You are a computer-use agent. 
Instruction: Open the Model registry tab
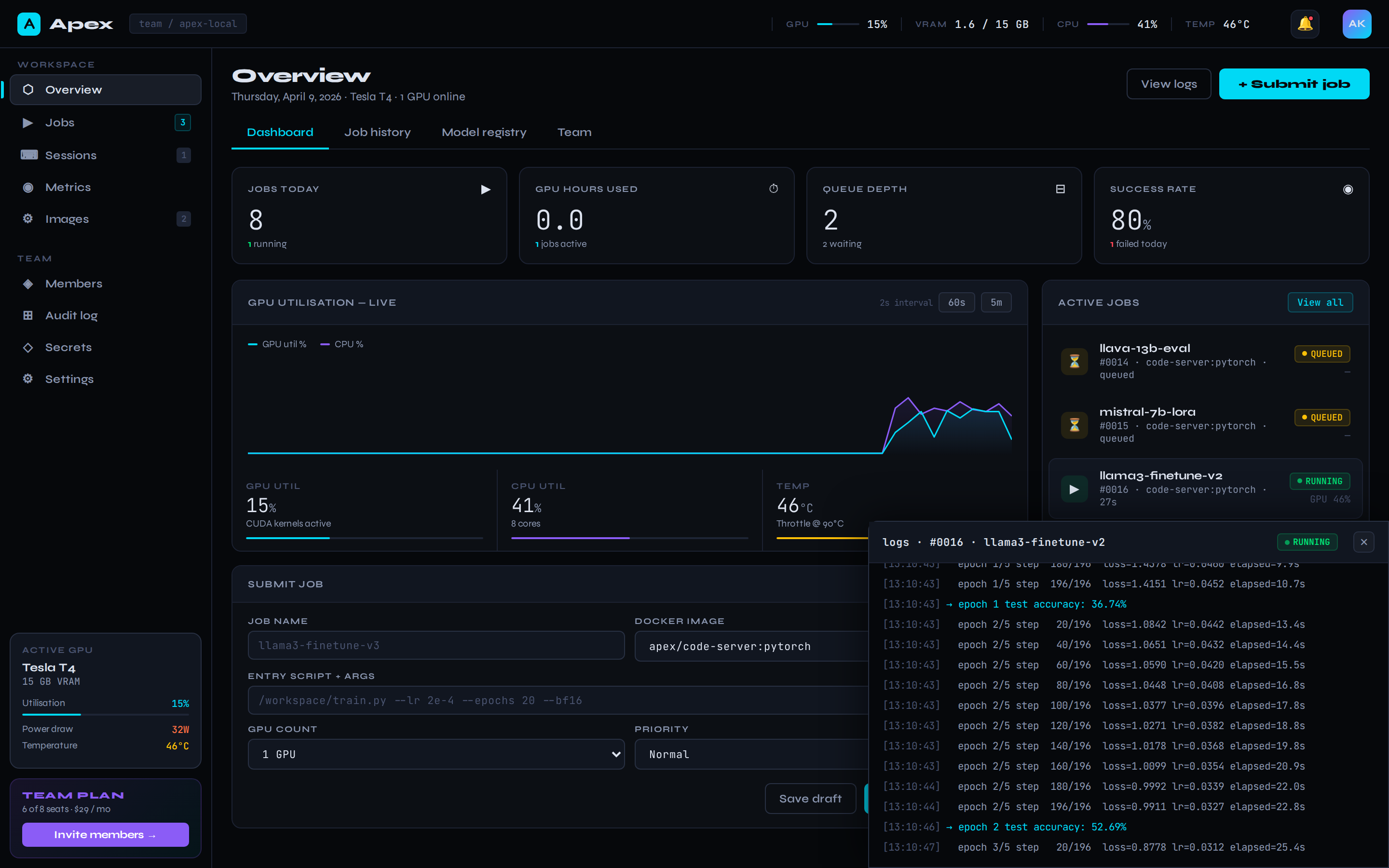point(484,132)
